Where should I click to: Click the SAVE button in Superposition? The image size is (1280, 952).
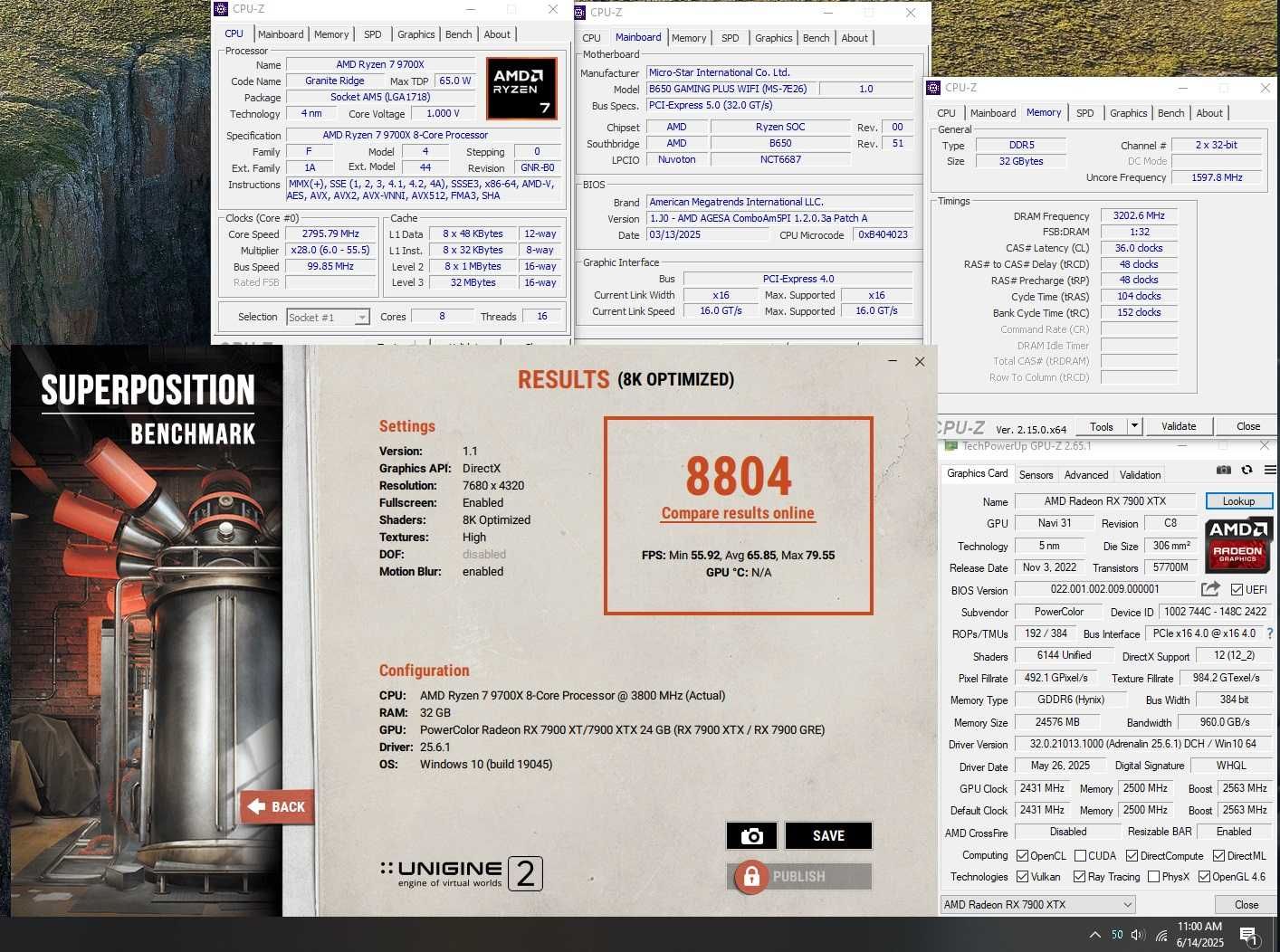tap(828, 836)
